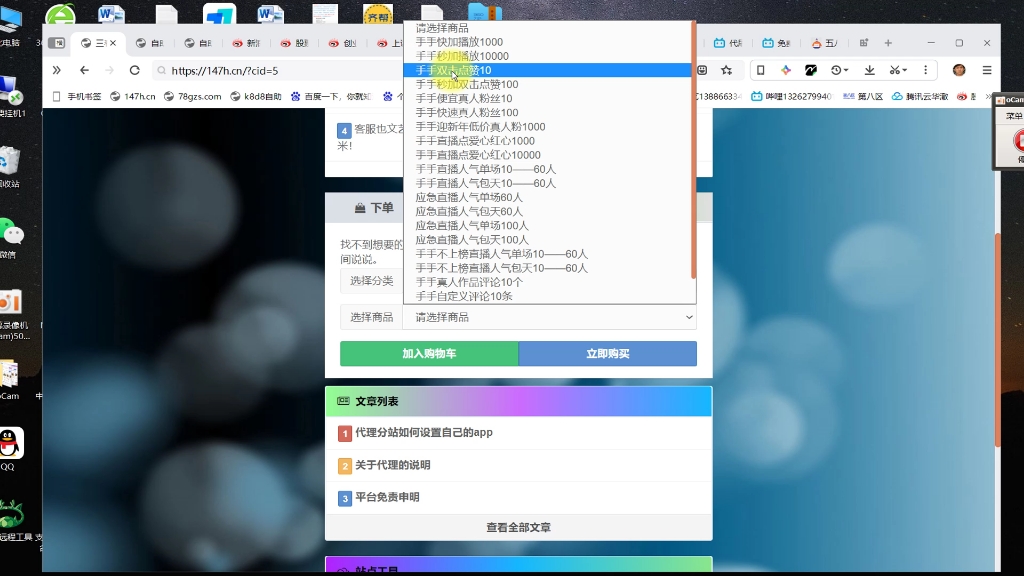Screen dimensions: 1024x576
Task: Open the browser download manager icon
Action: [868, 70]
